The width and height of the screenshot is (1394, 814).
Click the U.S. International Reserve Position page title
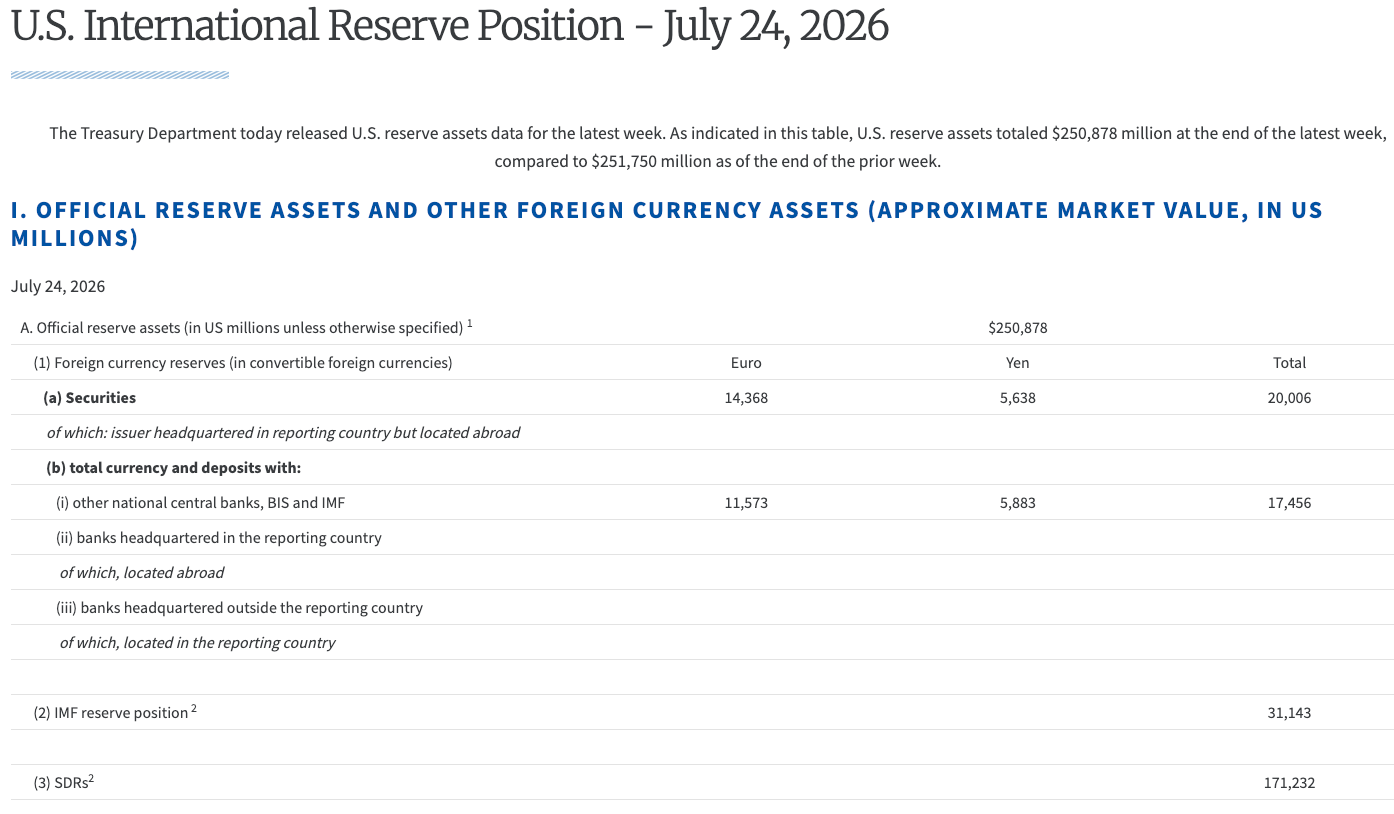449,26
